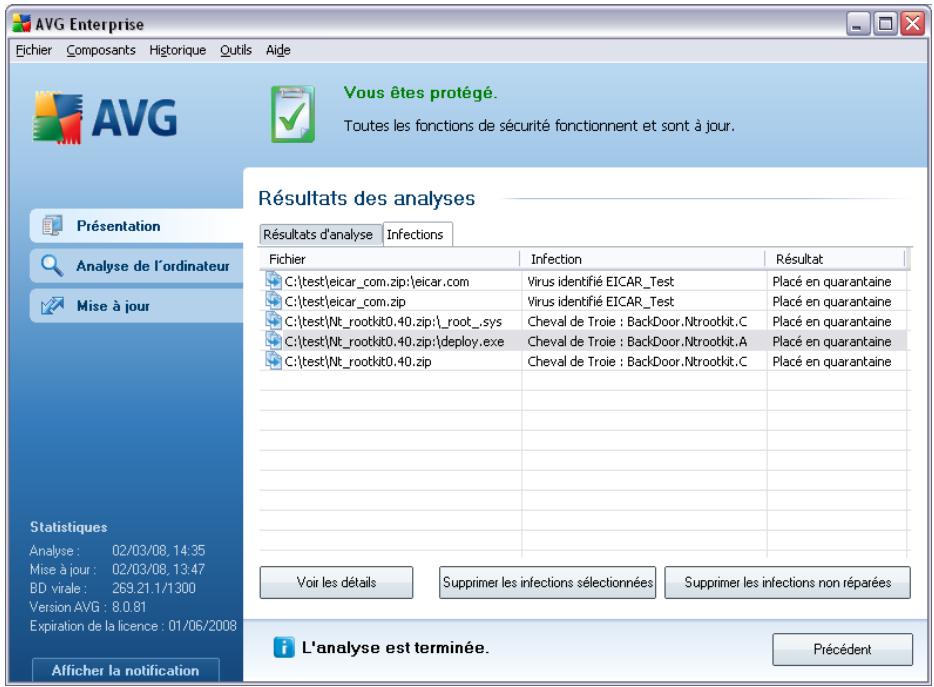Click the AVG Enterprise title bar icon
This screenshot has height=687, width=934.
tap(21, 23)
